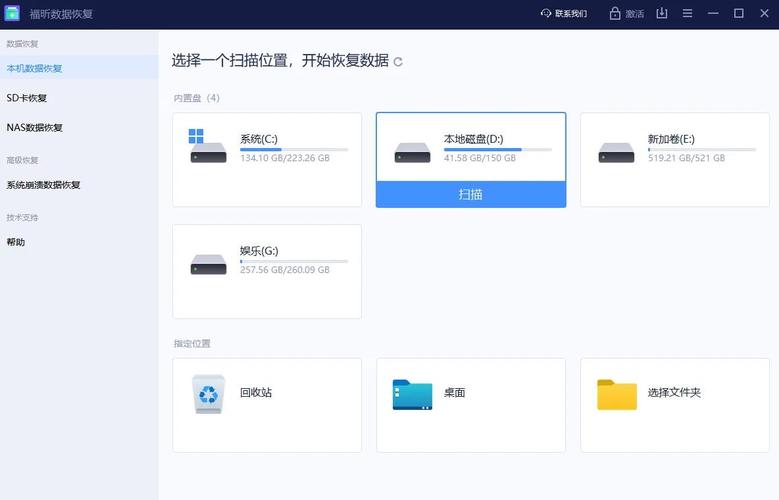Maximize the data recovery window
779x500 pixels.
point(739,13)
